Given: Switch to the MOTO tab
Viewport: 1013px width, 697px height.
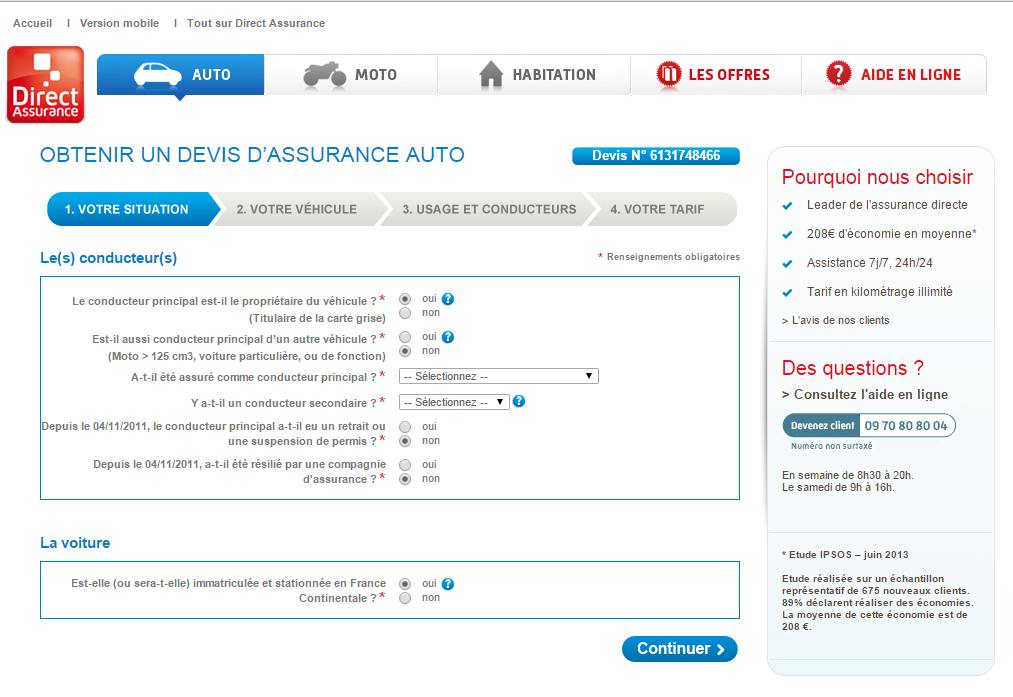Looking at the screenshot, I should click(351, 74).
